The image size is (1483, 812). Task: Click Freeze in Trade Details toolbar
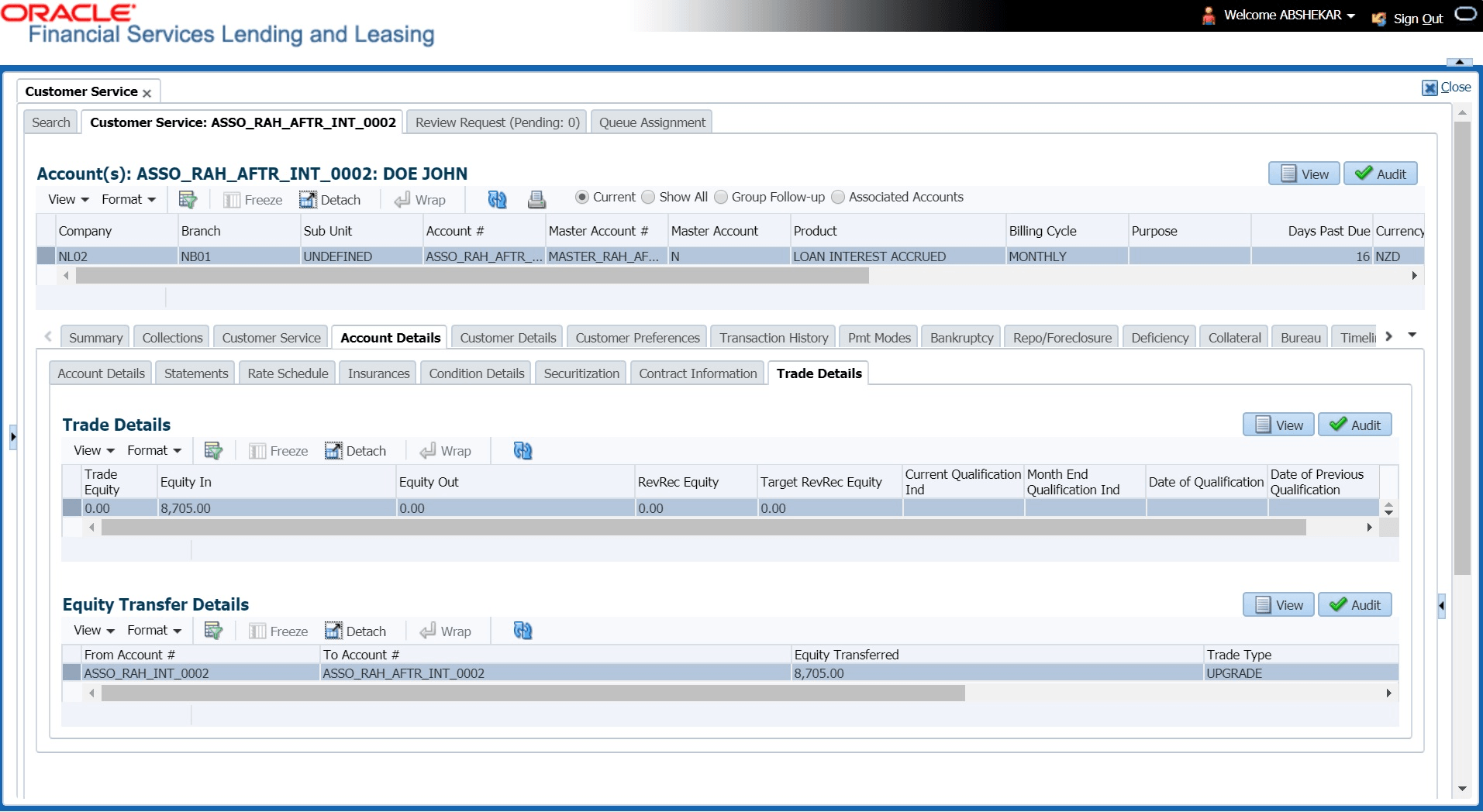pyautogui.click(x=278, y=451)
